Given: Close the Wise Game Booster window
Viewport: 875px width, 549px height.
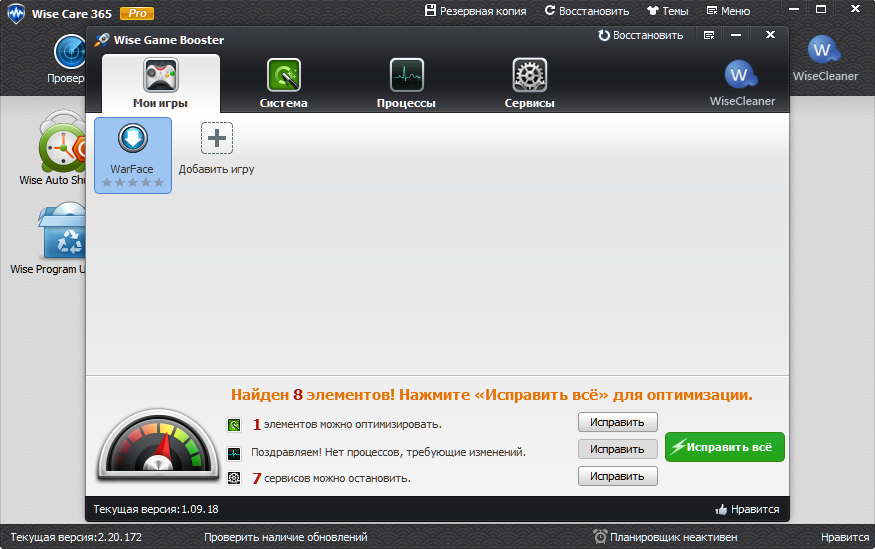Looking at the screenshot, I should 770,35.
